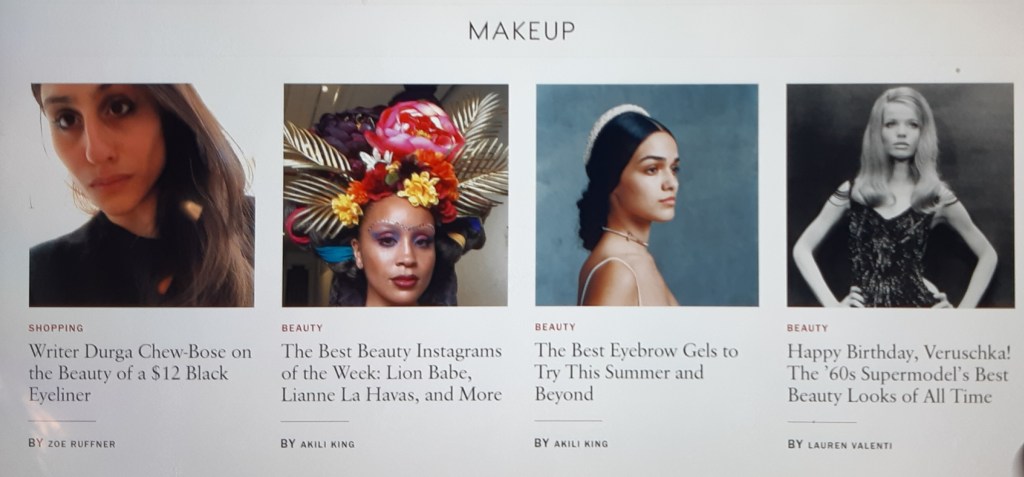1024x477 pixels.
Task: Click 'Lianne La Havas, and More' headline line
Action: coord(392,395)
